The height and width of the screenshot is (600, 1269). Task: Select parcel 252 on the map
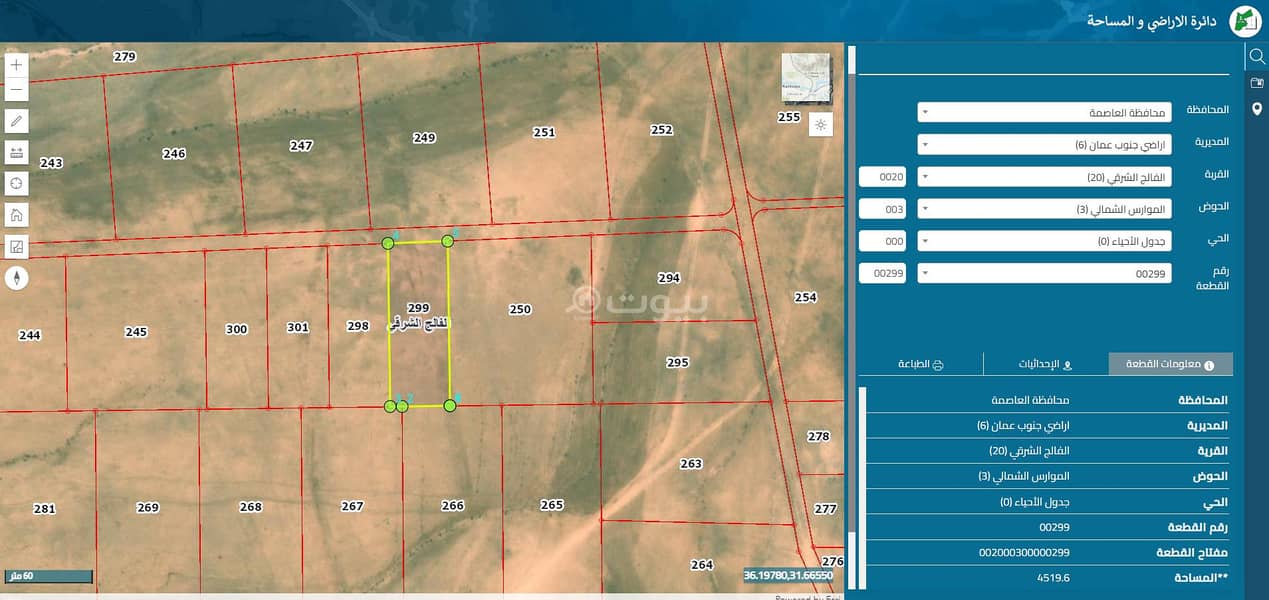pos(662,130)
